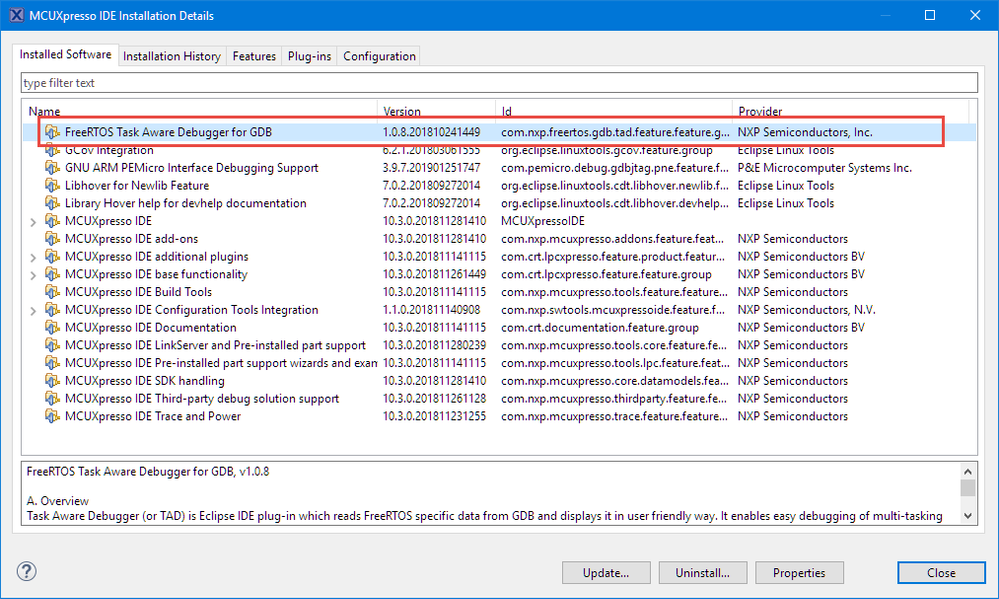
Task: Expand the MCUXpressoIDE product tree node
Action: click(x=33, y=222)
